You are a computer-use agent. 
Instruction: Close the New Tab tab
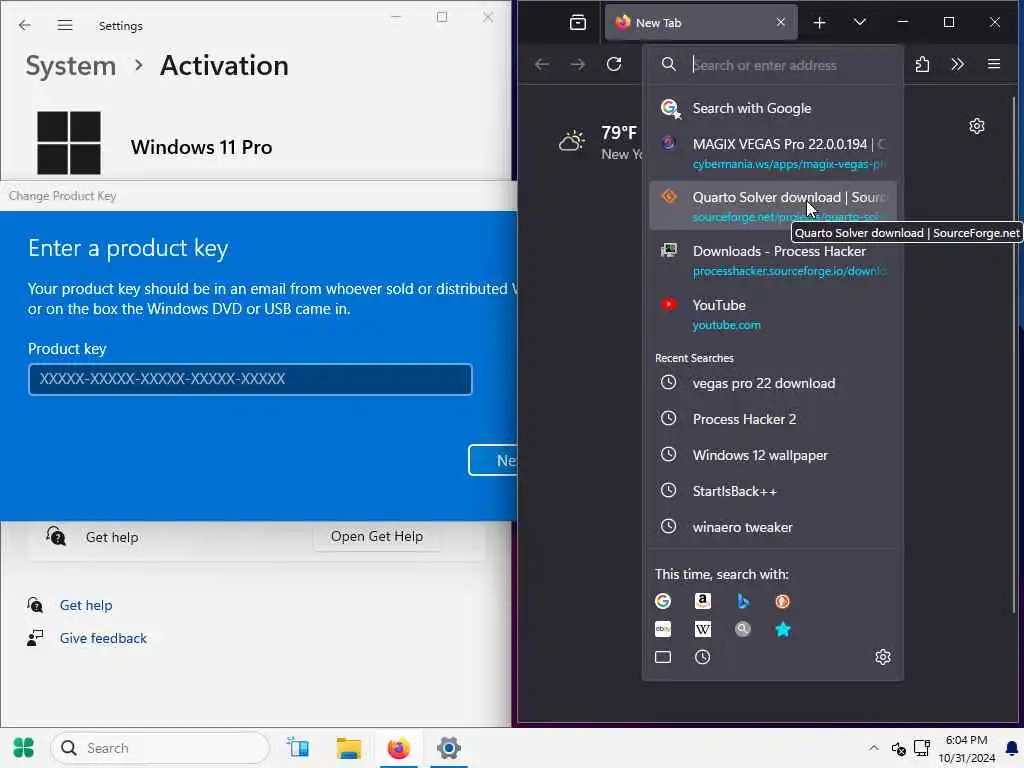point(781,22)
